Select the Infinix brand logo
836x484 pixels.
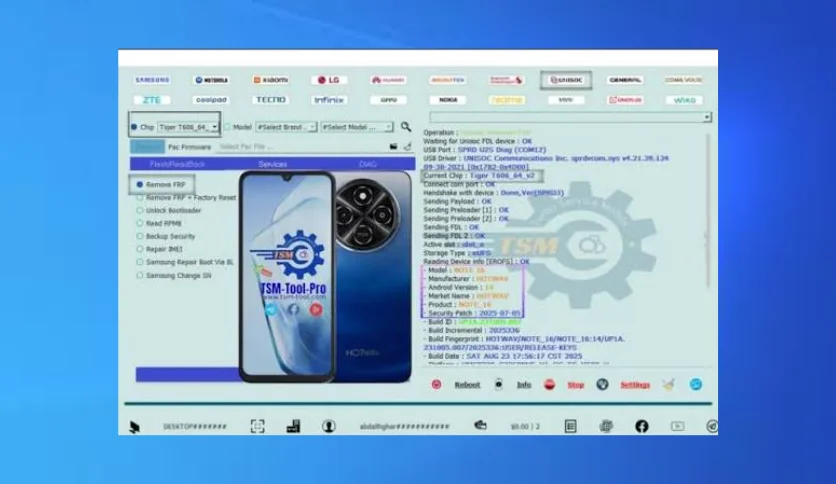(329, 100)
